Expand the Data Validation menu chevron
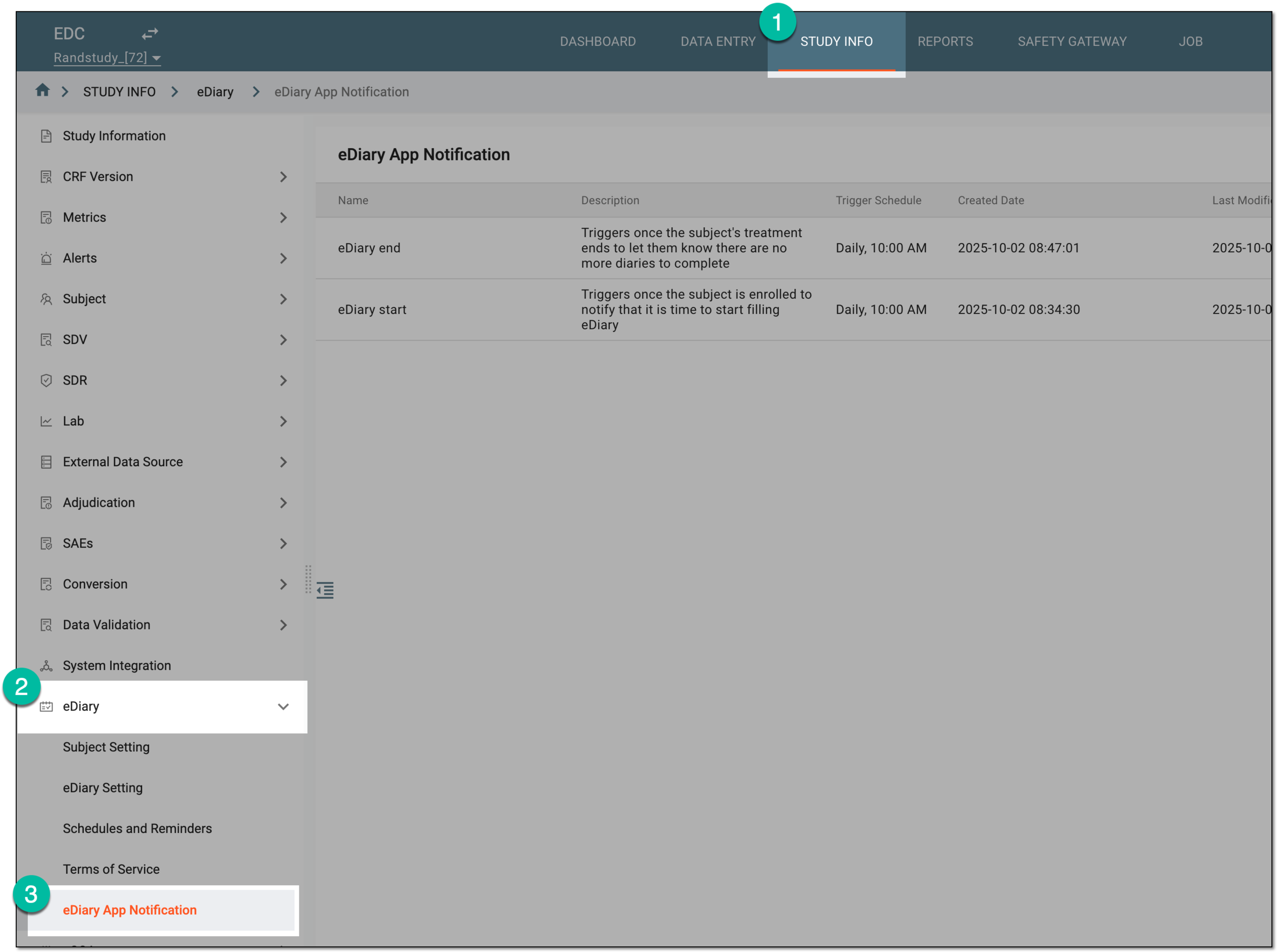This screenshot has width=1277, height=952. pyautogui.click(x=283, y=625)
